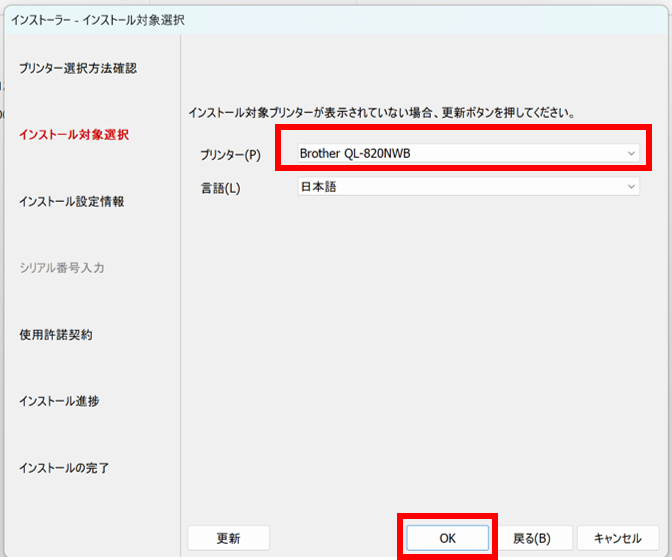The image size is (672, 560).
Task: Click the 更新 button
Action: [228, 538]
